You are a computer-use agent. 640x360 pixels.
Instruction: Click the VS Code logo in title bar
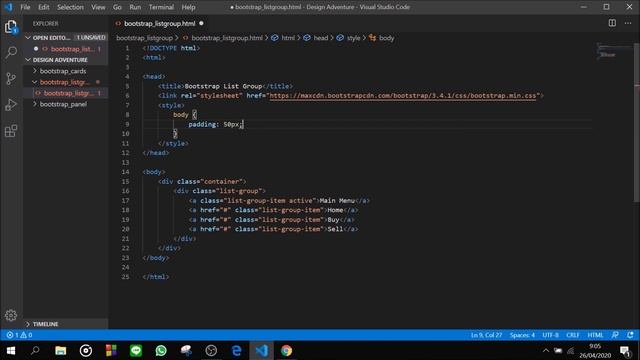click(x=8, y=7)
